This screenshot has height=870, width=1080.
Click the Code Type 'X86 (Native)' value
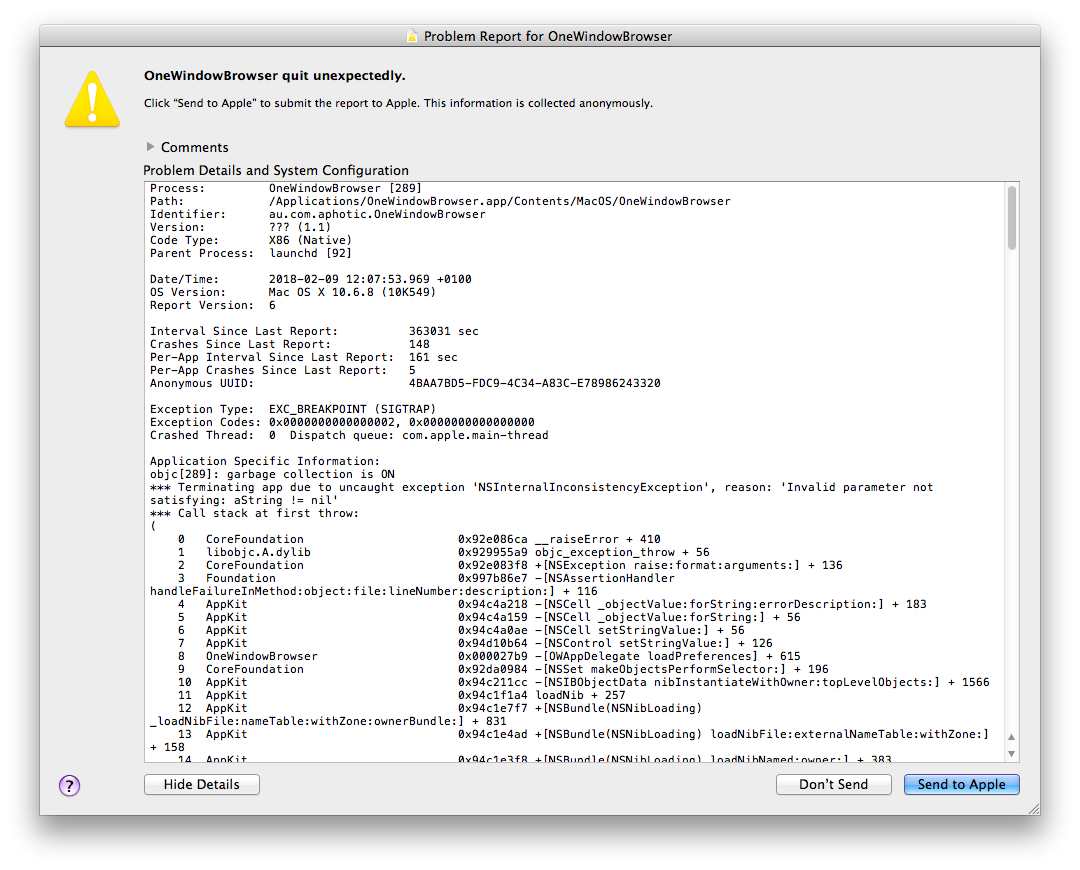[311, 240]
